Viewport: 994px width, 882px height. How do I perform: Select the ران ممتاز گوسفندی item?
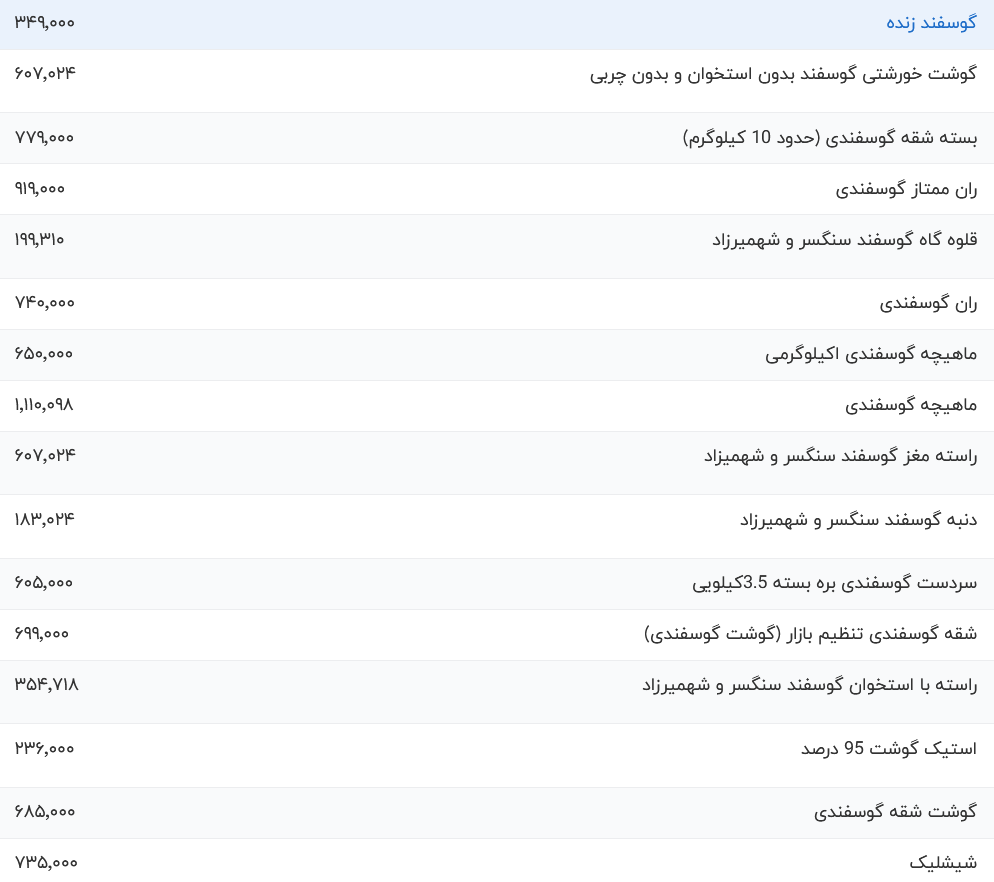pyautogui.click(x=905, y=188)
